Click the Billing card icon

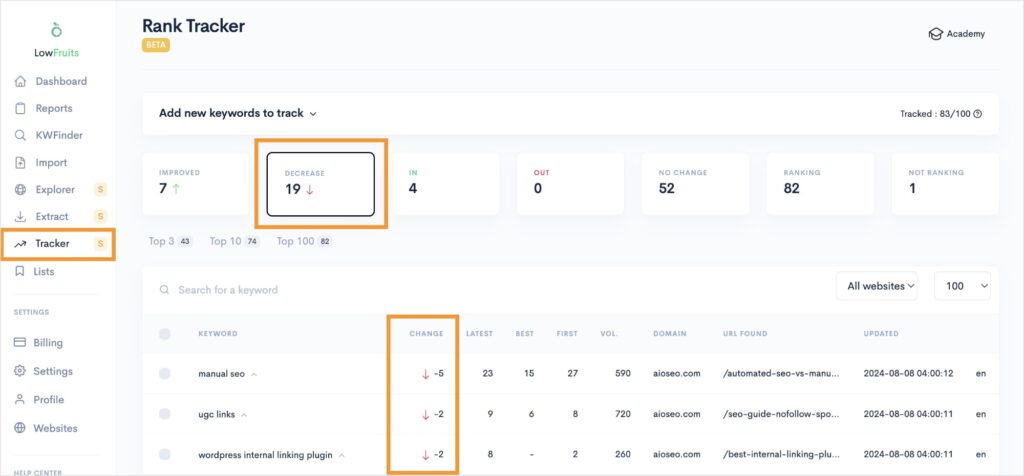(x=20, y=342)
